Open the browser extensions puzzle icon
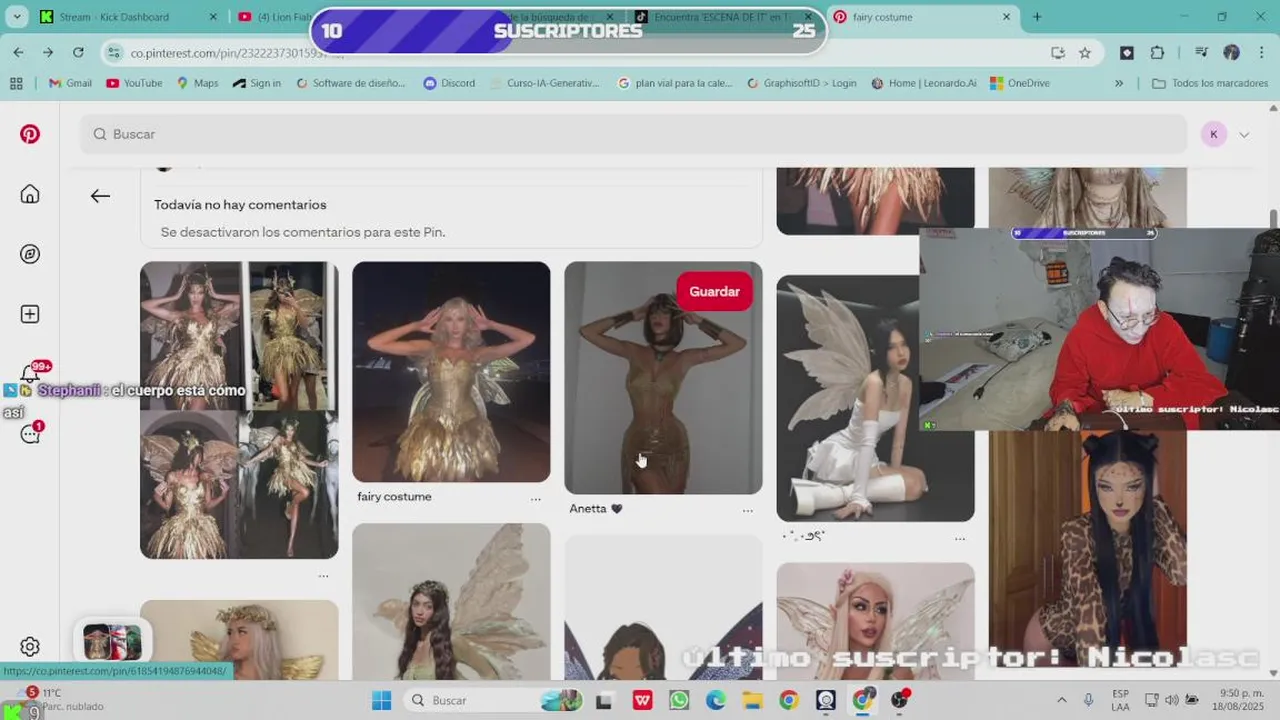Screen dimensions: 1280x720 pyautogui.click(x=1157, y=53)
